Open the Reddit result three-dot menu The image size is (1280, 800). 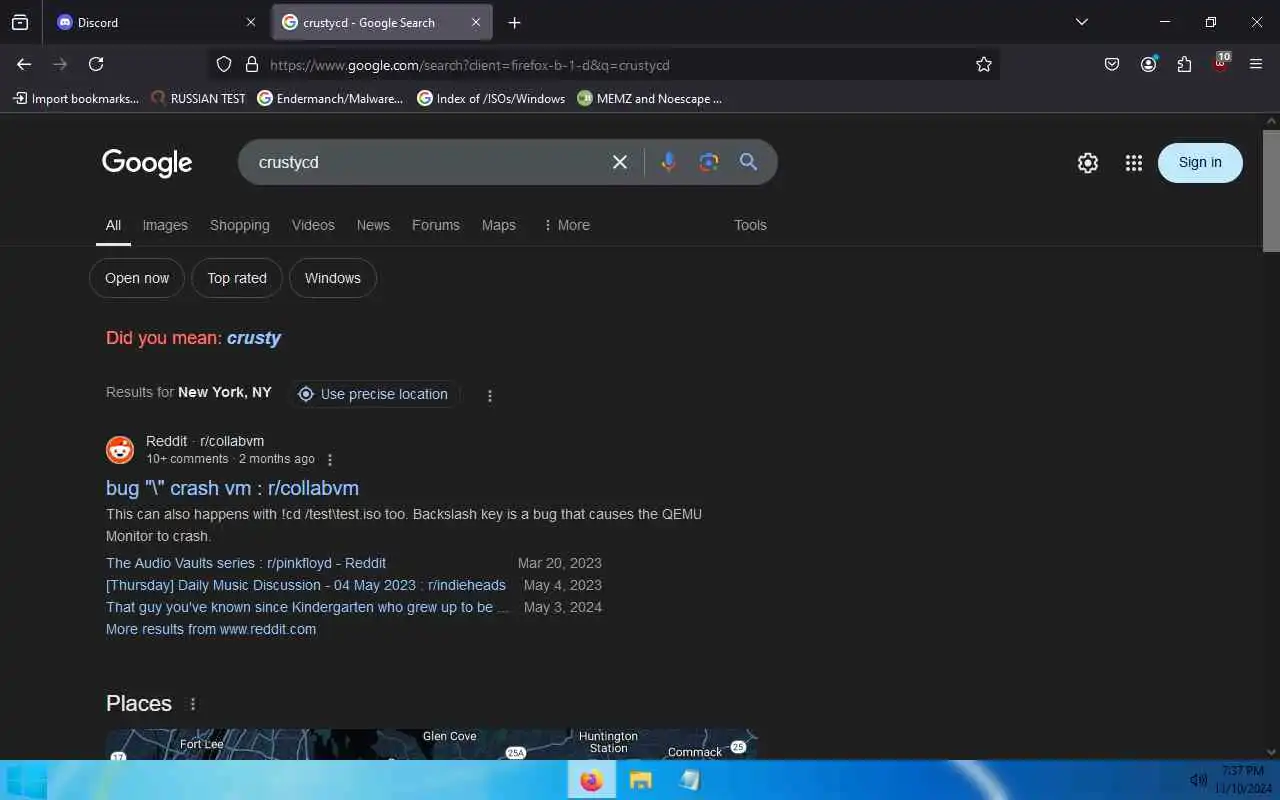click(330, 460)
